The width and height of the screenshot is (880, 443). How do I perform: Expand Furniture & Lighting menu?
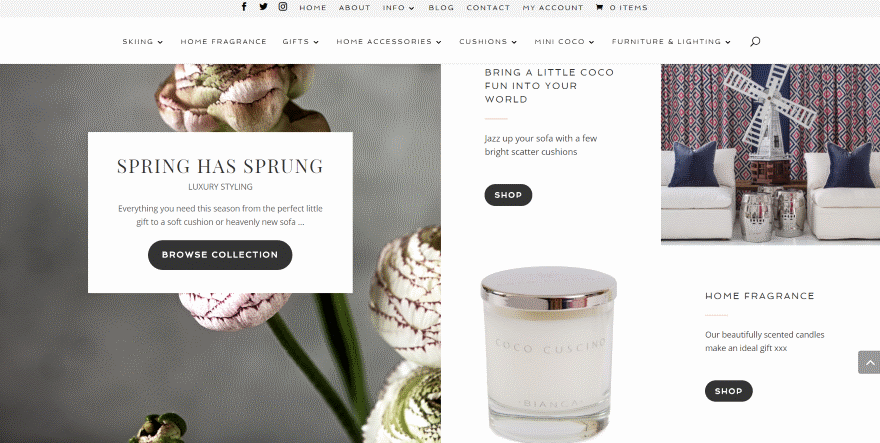(671, 42)
